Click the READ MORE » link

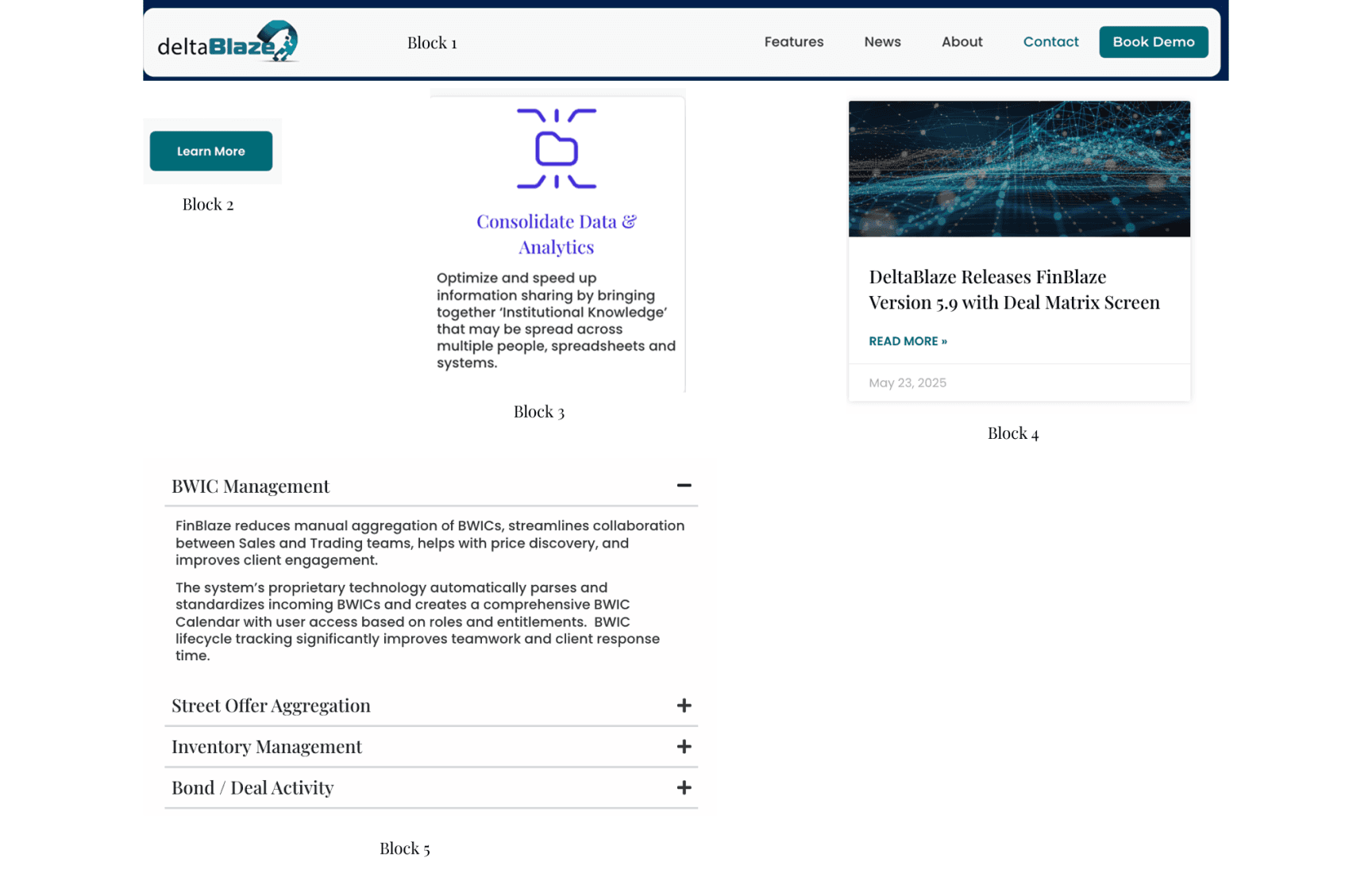tap(908, 341)
